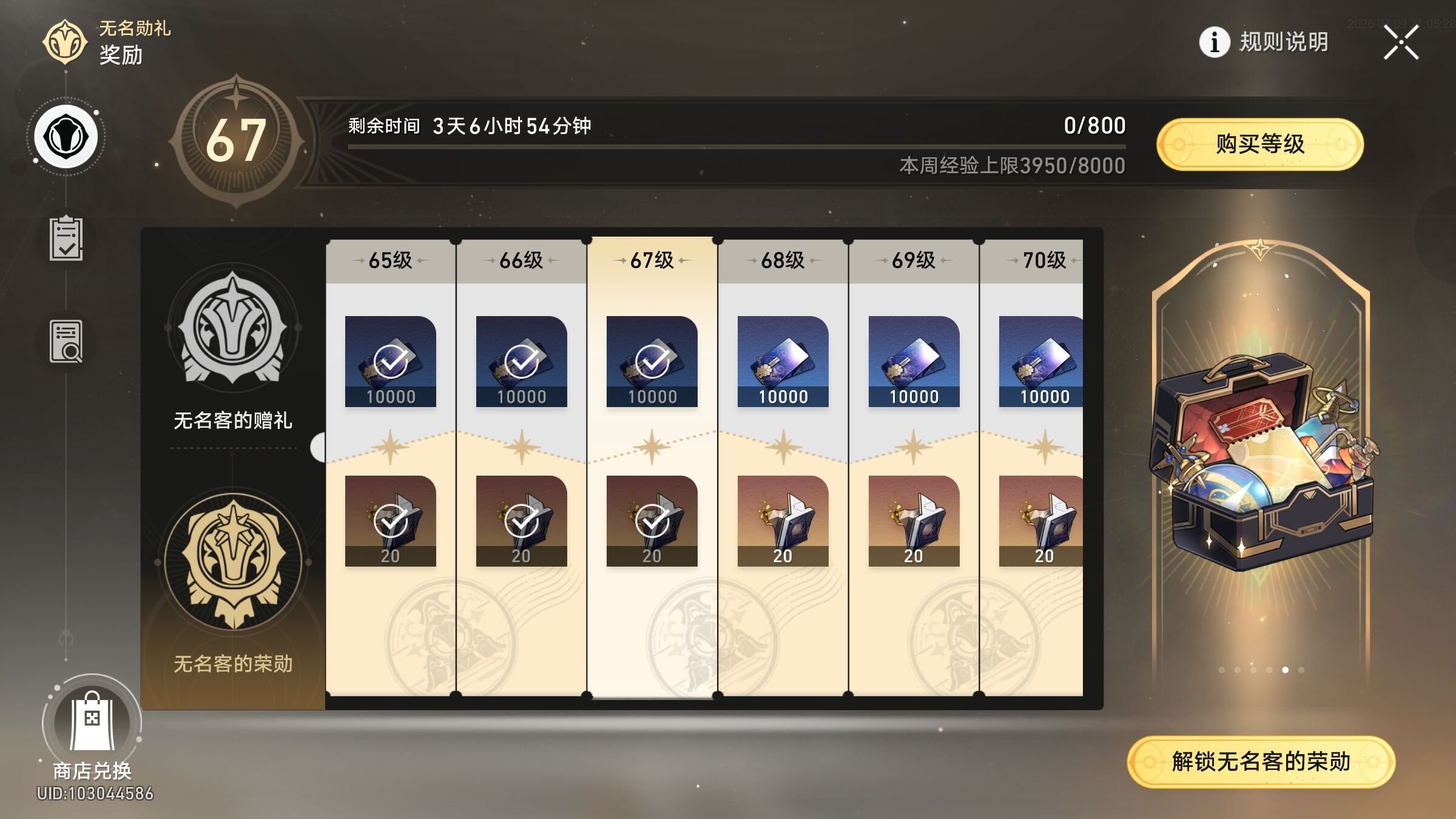Click claimed level 67 credit reward checkmark
This screenshot has height=819, width=1456.
pyautogui.click(x=652, y=362)
